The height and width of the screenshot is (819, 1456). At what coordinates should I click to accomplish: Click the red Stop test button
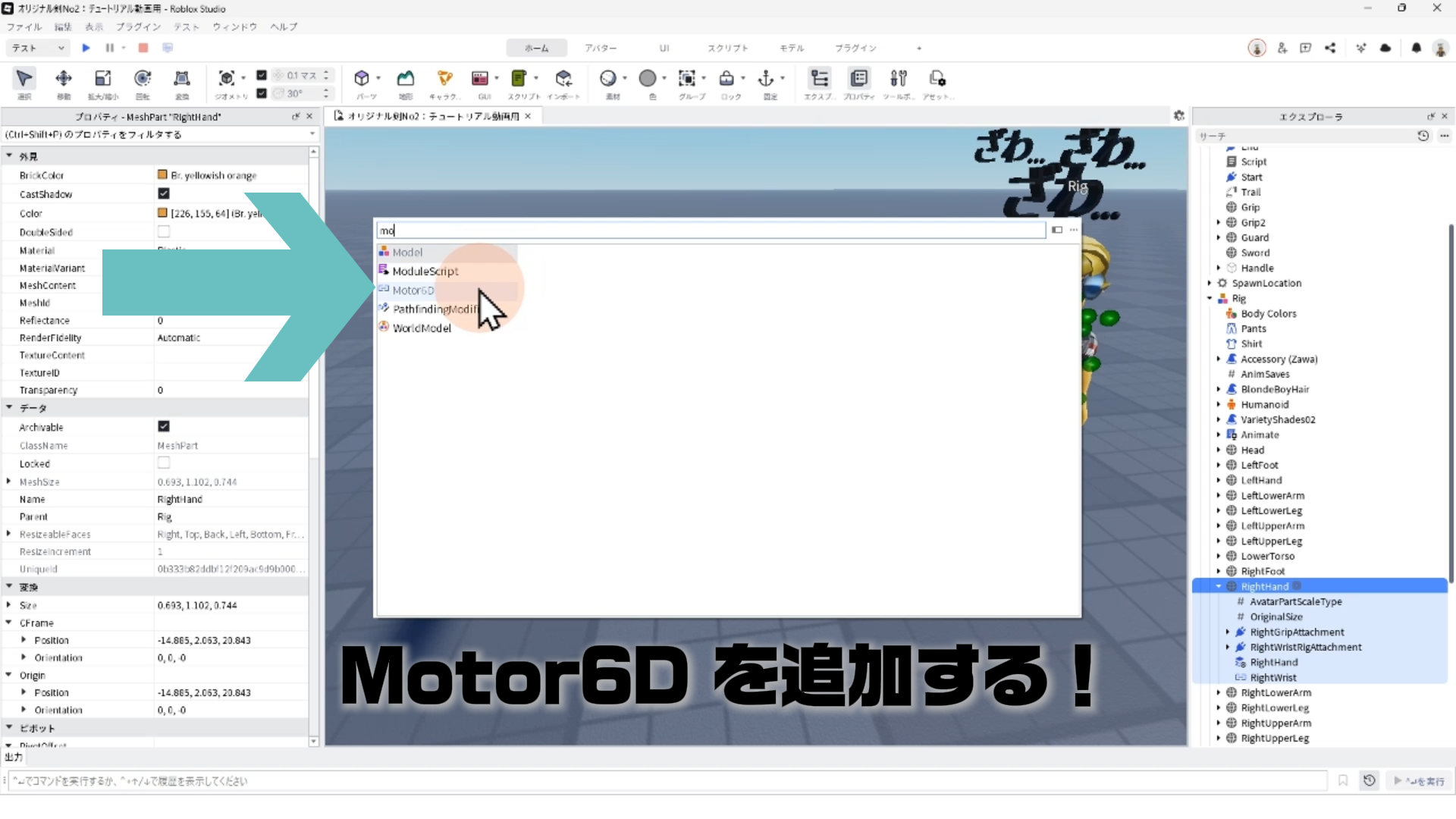click(x=143, y=48)
